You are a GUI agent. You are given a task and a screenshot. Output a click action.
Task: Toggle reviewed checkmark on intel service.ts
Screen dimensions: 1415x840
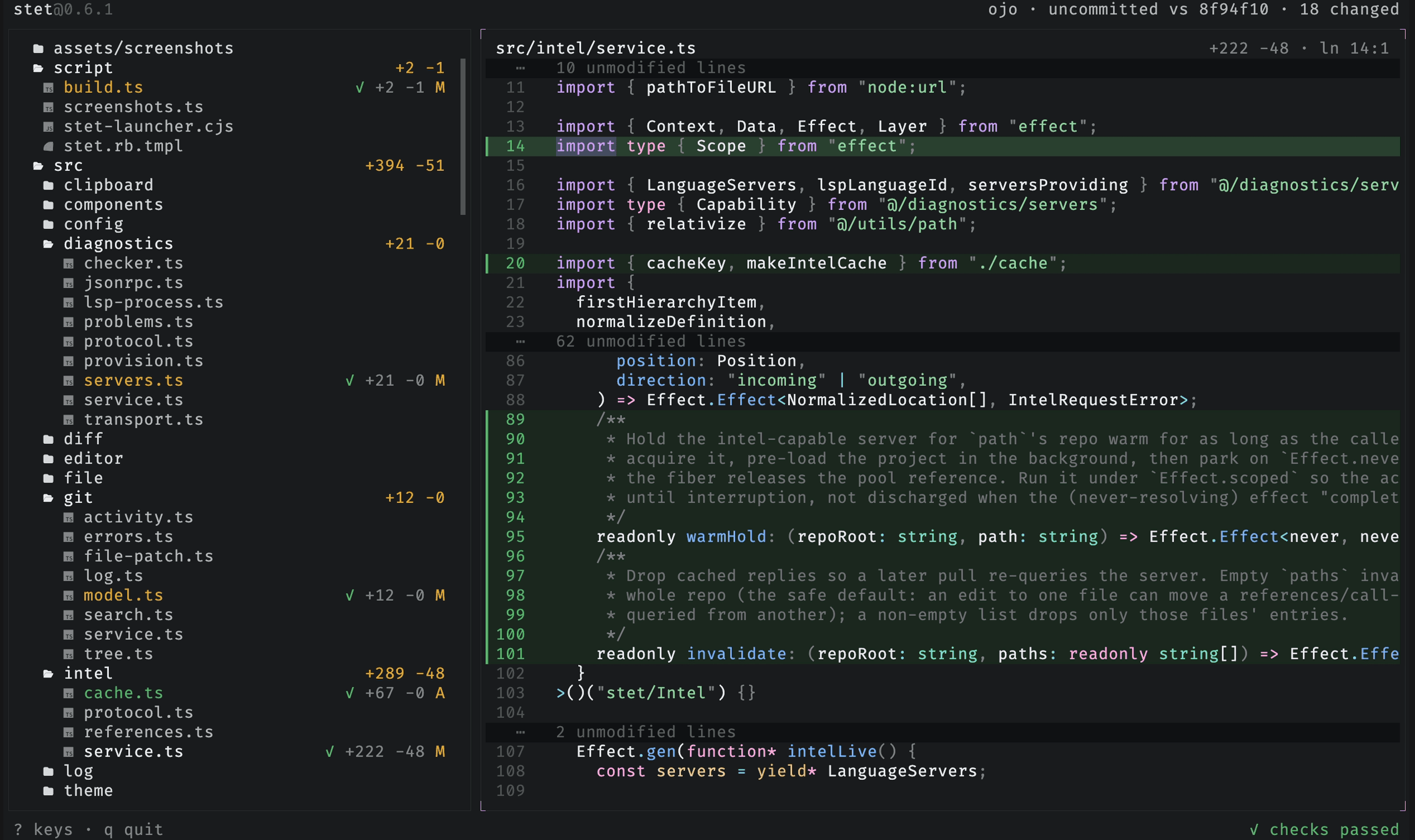329,752
